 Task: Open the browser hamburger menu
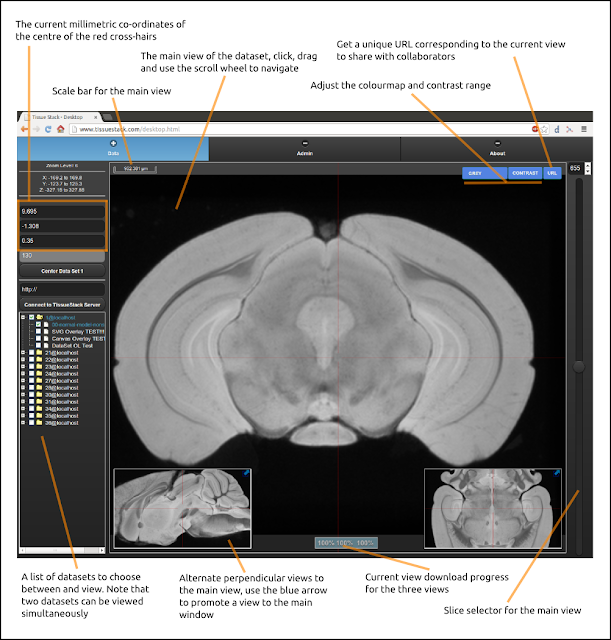[584, 129]
